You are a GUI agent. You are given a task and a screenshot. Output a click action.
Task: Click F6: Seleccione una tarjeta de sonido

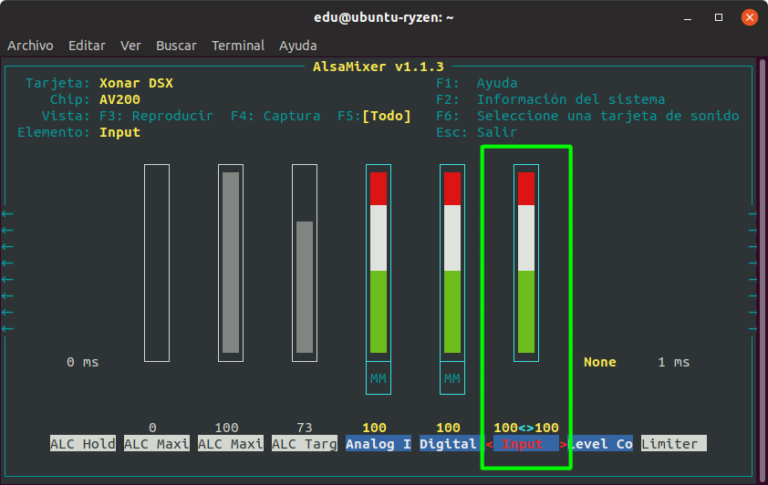tap(587, 116)
